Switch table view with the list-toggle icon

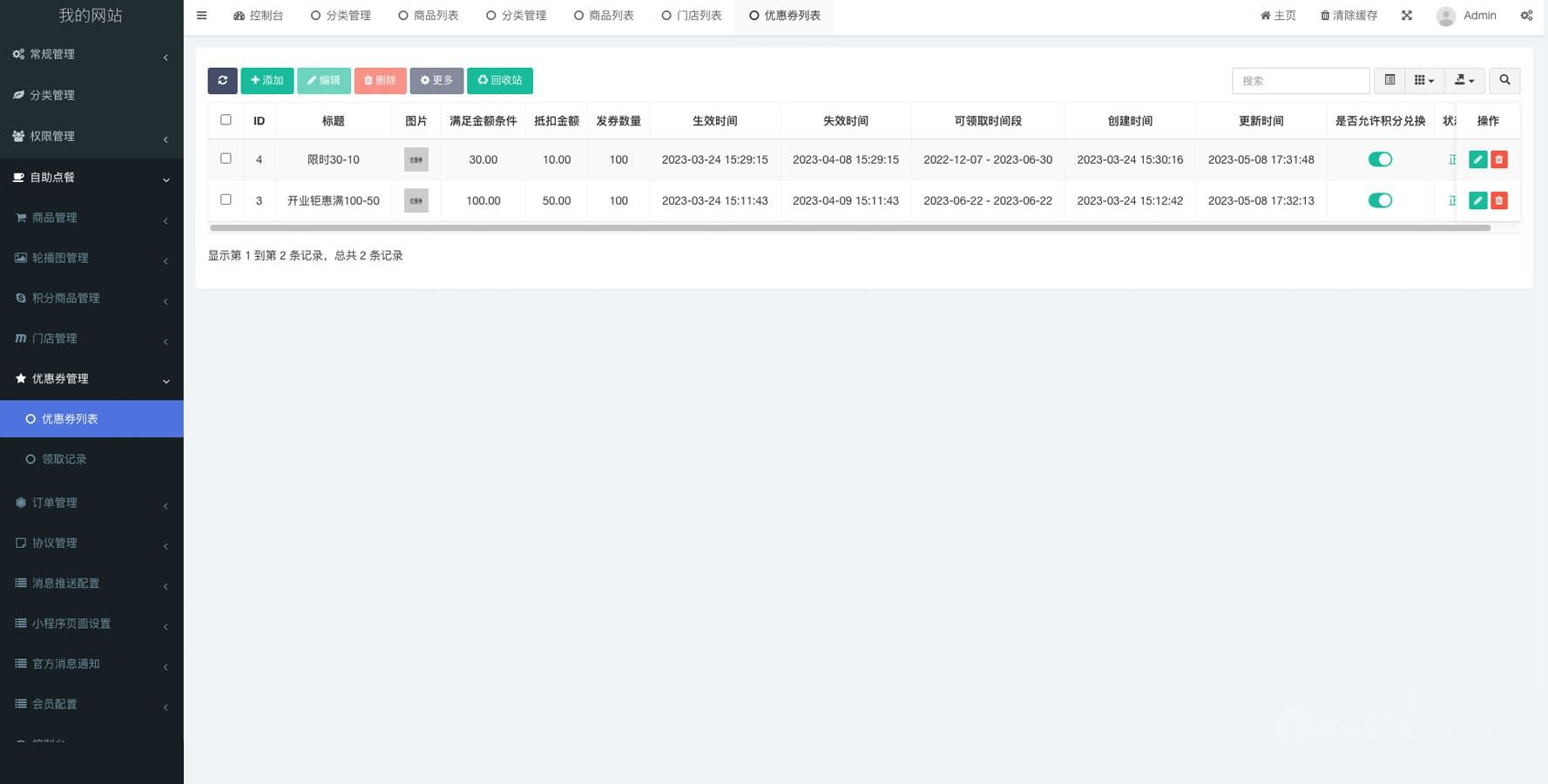coord(1389,80)
